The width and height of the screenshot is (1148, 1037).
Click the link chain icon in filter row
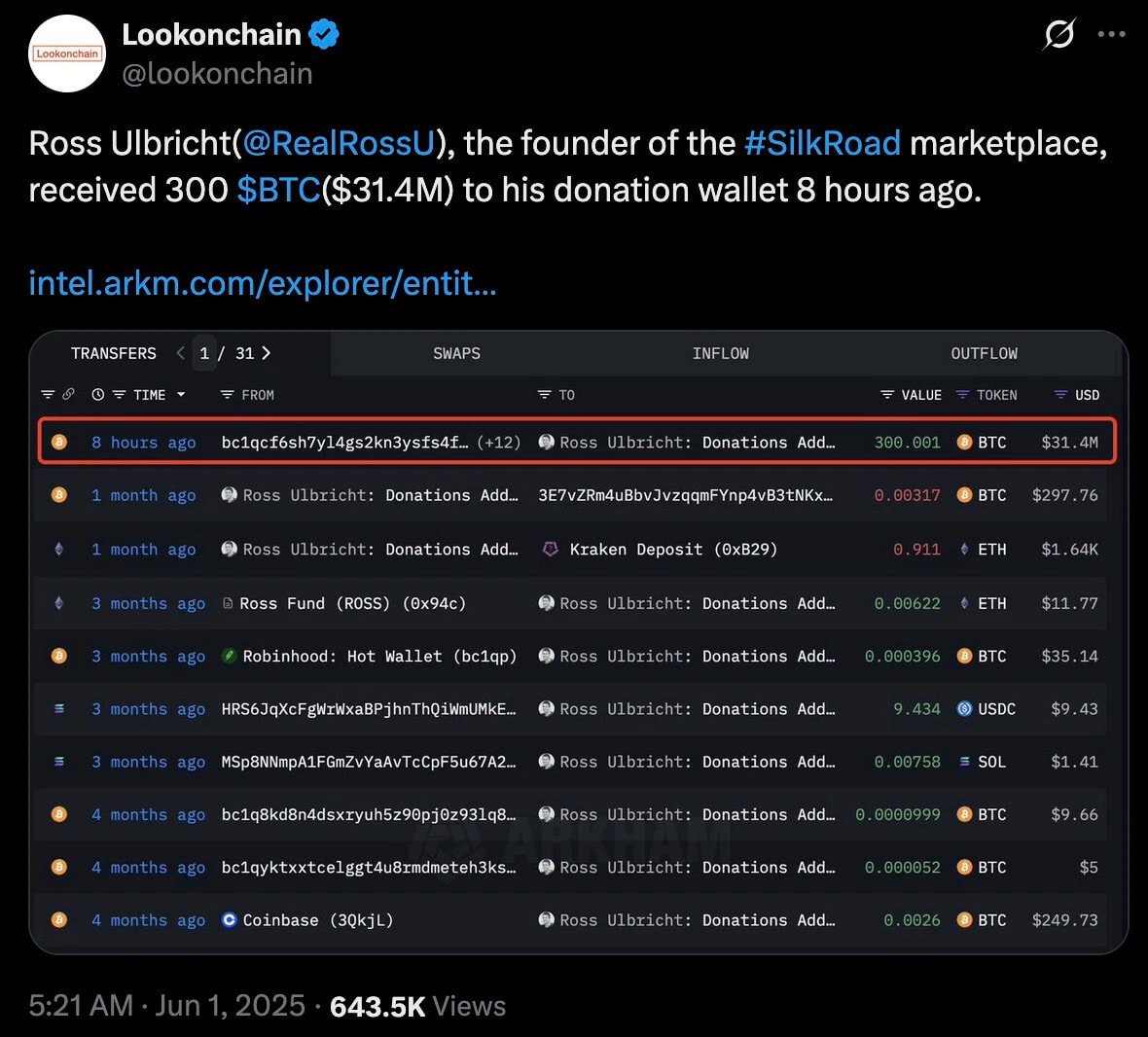[x=68, y=394]
